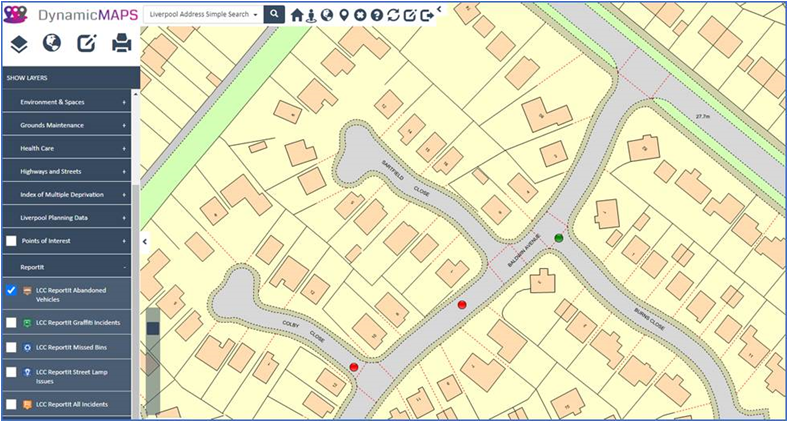Viewport: 789px width, 423px height.
Task: Open Liverpool Address Simple Search dropdown
Action: coord(203,15)
